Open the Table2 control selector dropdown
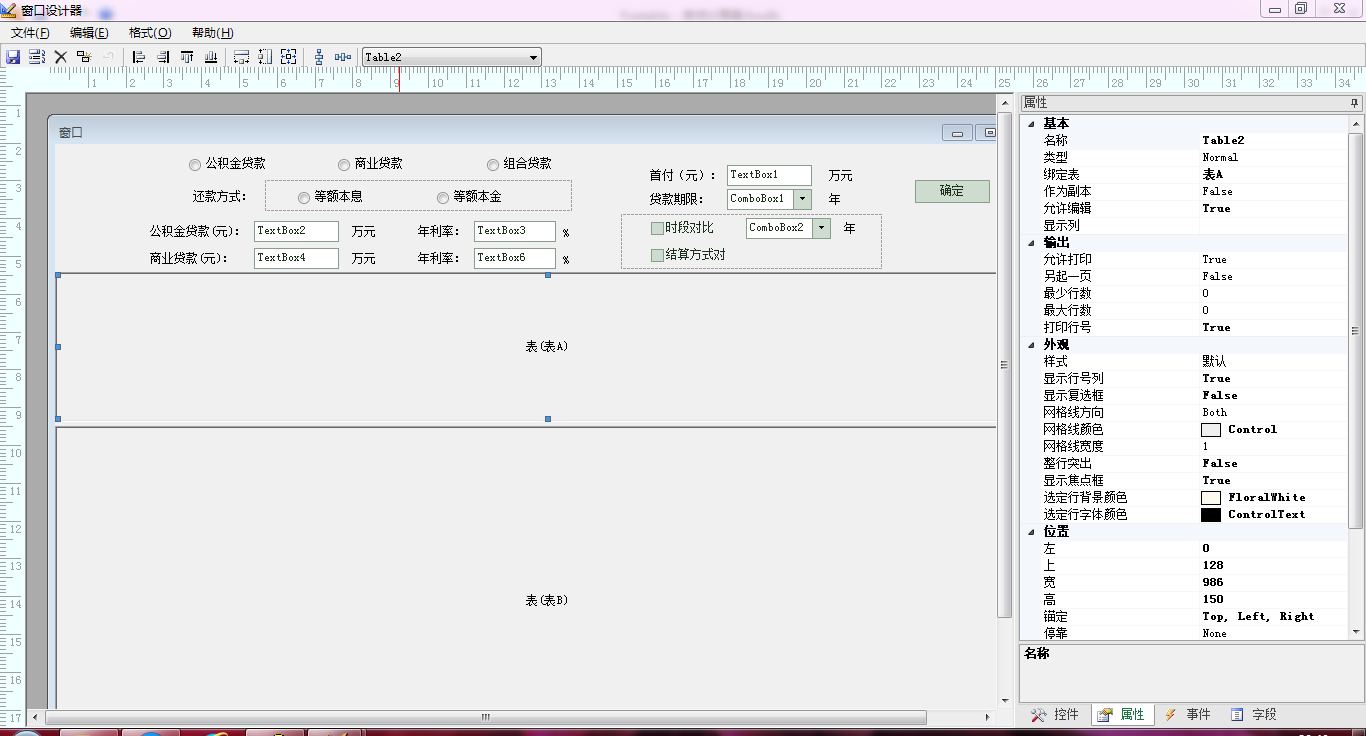The width and height of the screenshot is (1366, 736). (533, 58)
